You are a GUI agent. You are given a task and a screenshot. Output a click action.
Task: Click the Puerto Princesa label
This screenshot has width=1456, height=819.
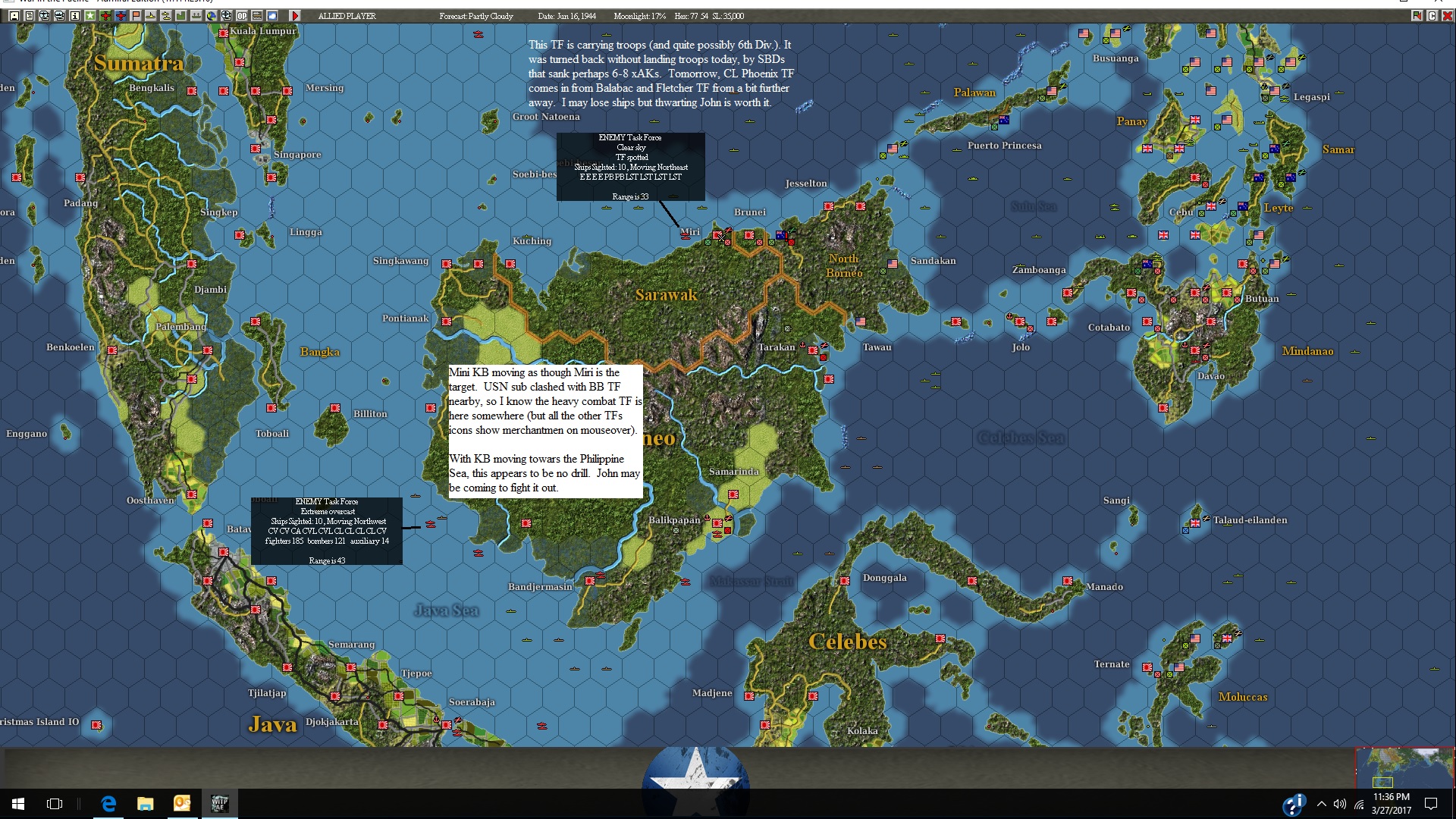(x=1004, y=146)
